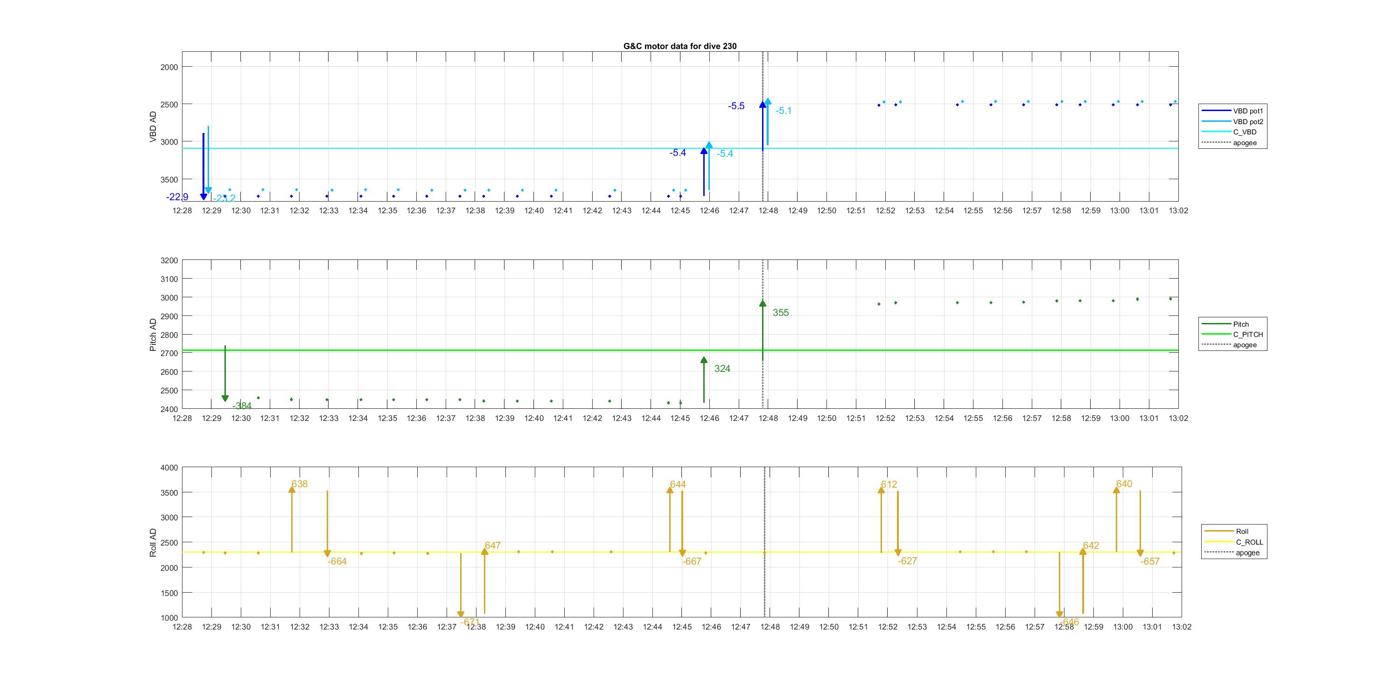Select "Roll" legend entry

[1243, 531]
